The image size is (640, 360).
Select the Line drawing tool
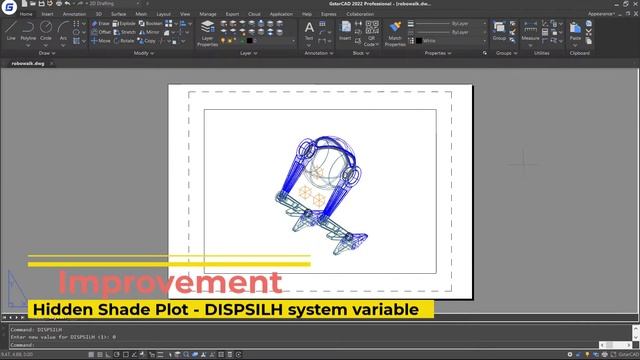(x=11, y=31)
